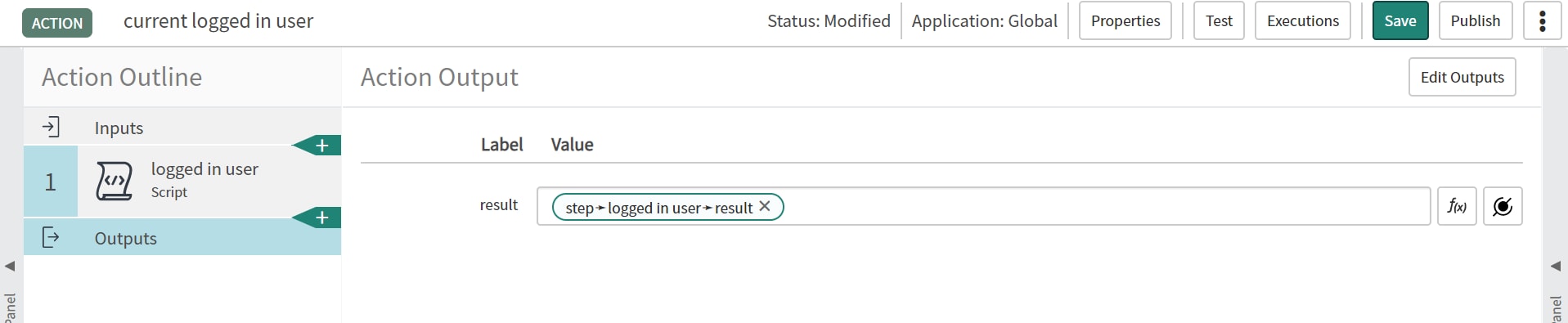View the Executions list

[x=1303, y=20]
